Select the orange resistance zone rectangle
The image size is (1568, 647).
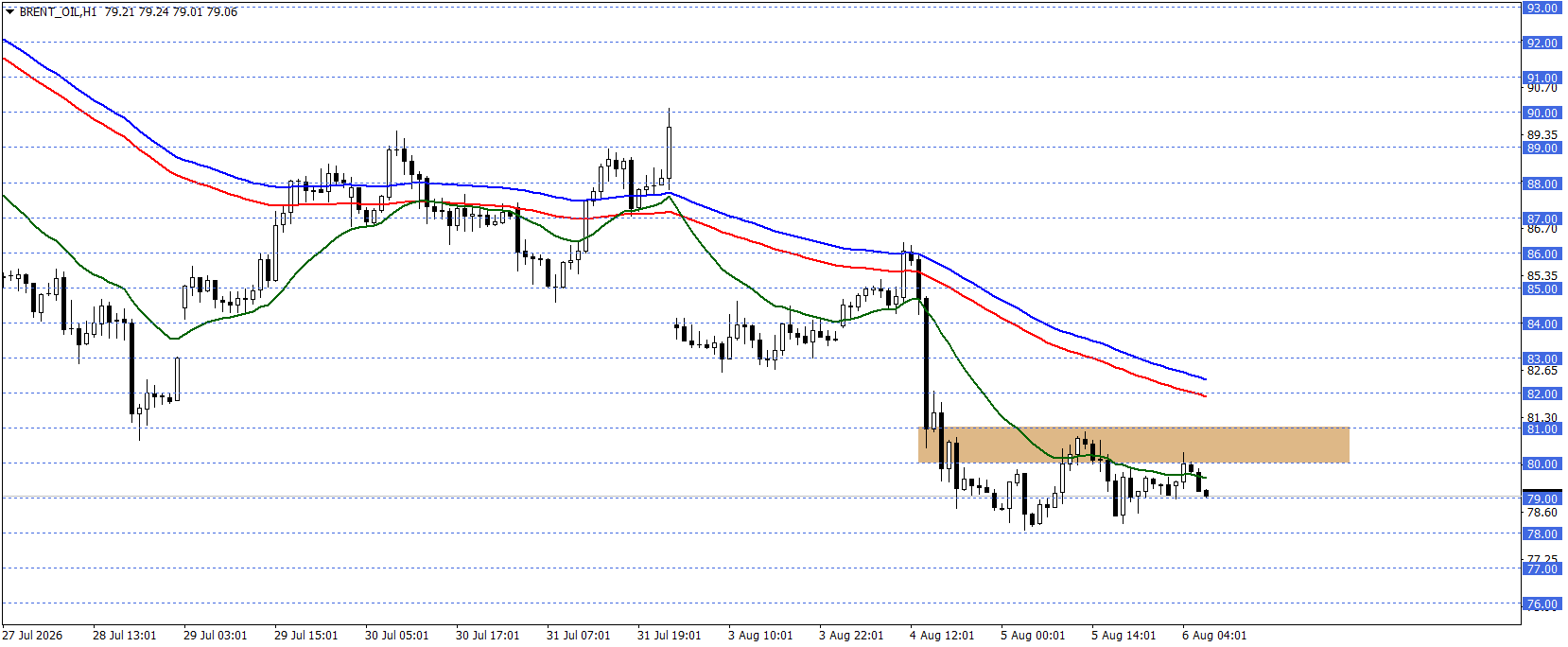tap(1133, 446)
